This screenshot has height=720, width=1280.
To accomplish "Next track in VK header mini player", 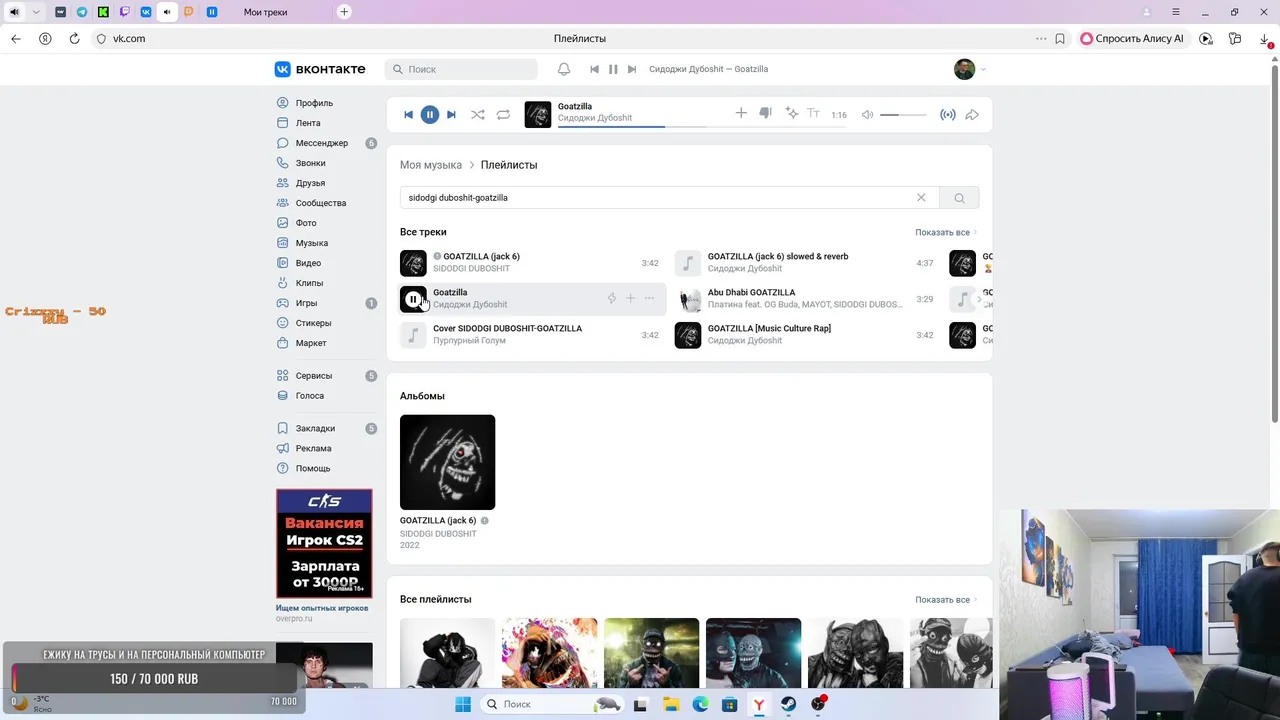I will [632, 69].
